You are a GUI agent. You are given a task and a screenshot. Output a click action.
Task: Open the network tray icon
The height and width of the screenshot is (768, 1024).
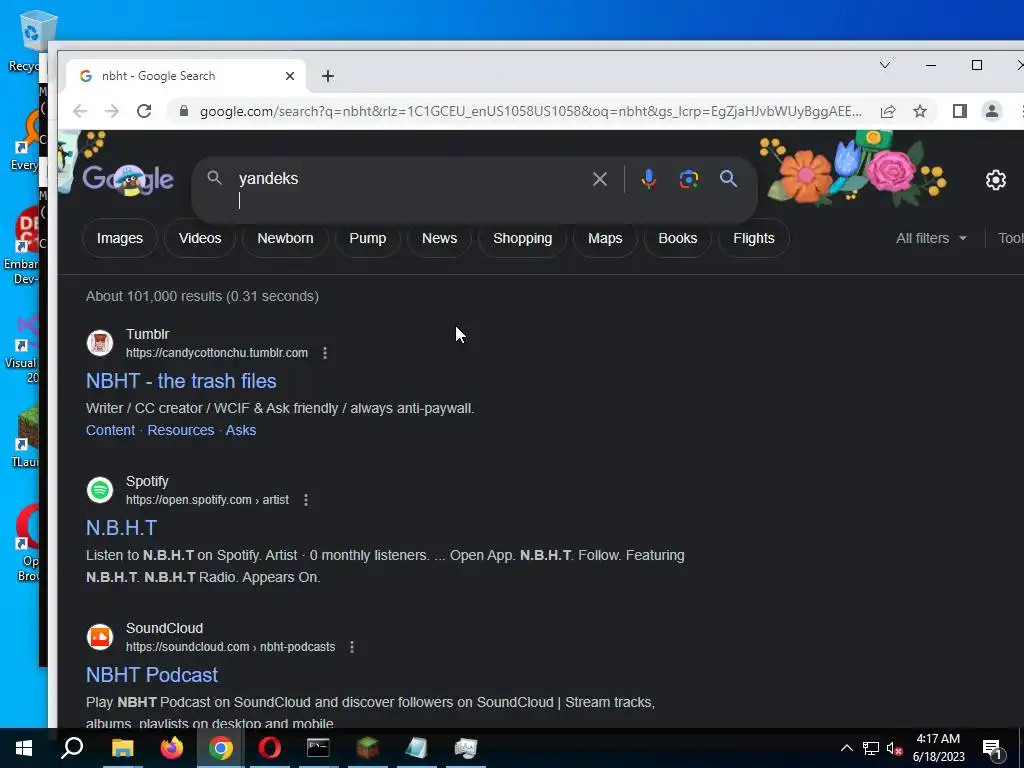pos(871,748)
